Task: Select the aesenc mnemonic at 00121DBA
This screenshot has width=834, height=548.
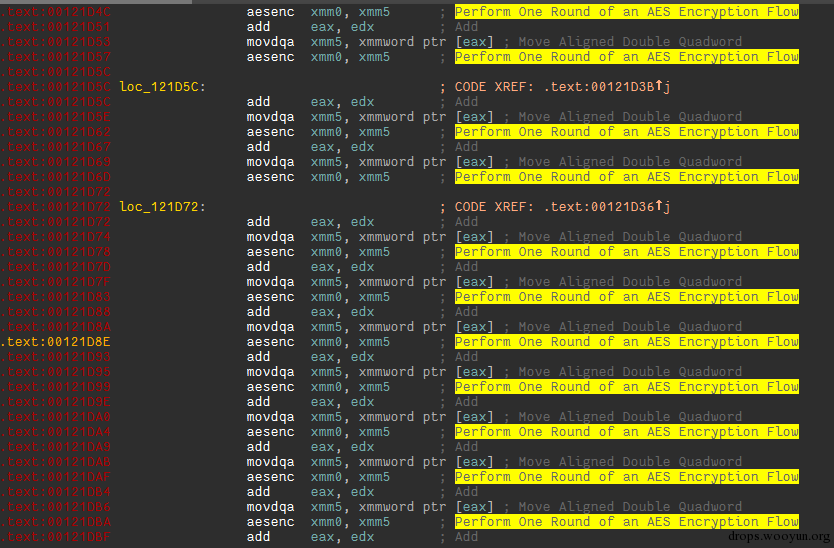Action: 270,522
